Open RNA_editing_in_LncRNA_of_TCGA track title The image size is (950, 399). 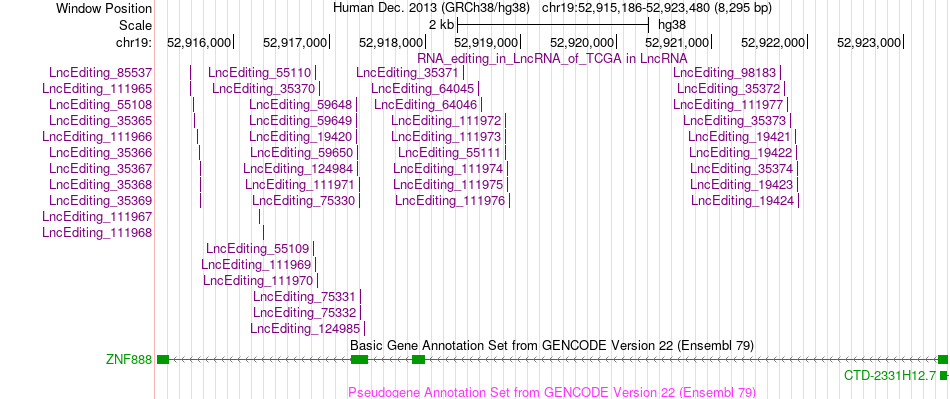click(x=552, y=59)
